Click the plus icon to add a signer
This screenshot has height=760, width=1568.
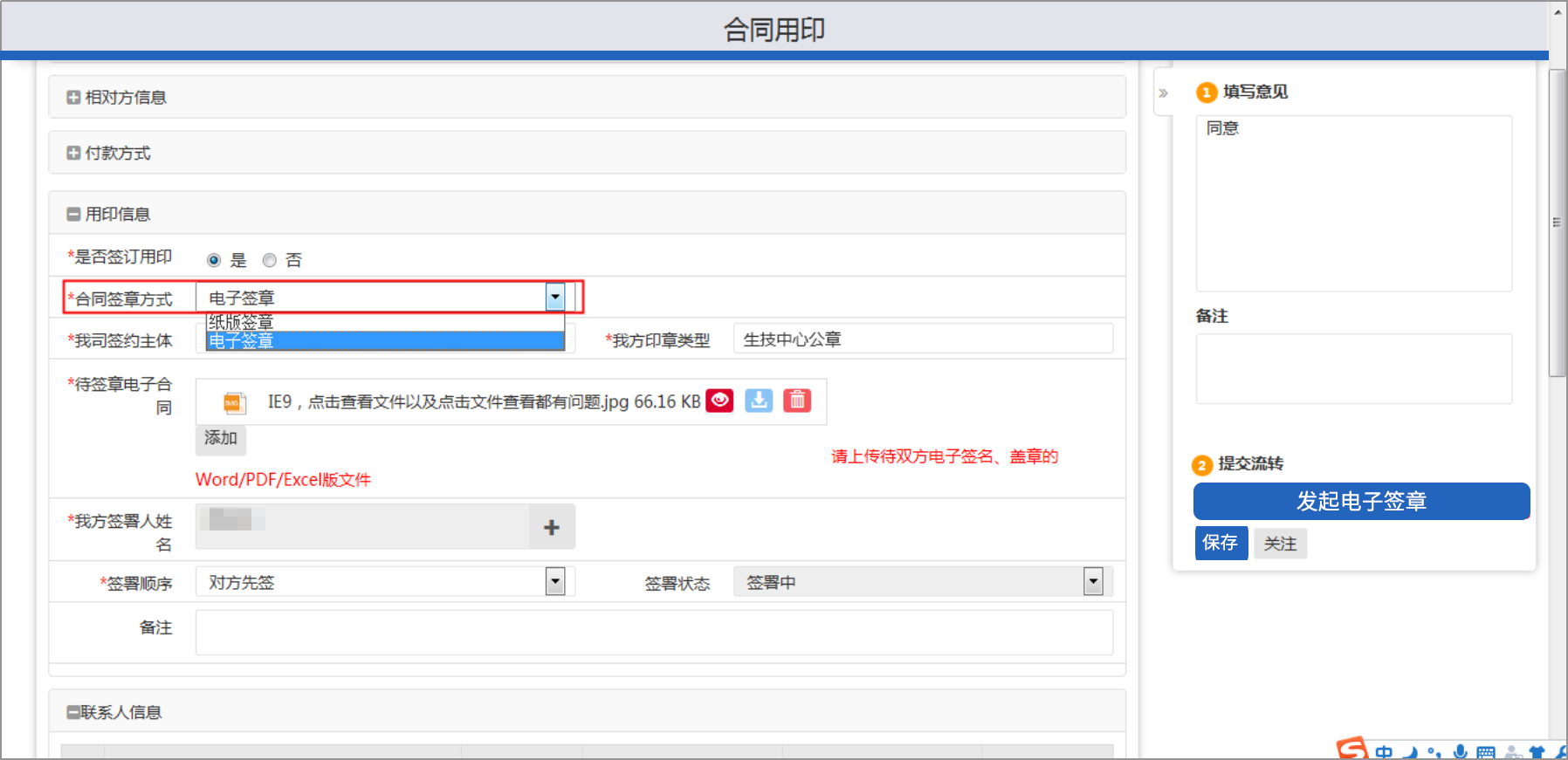552,527
